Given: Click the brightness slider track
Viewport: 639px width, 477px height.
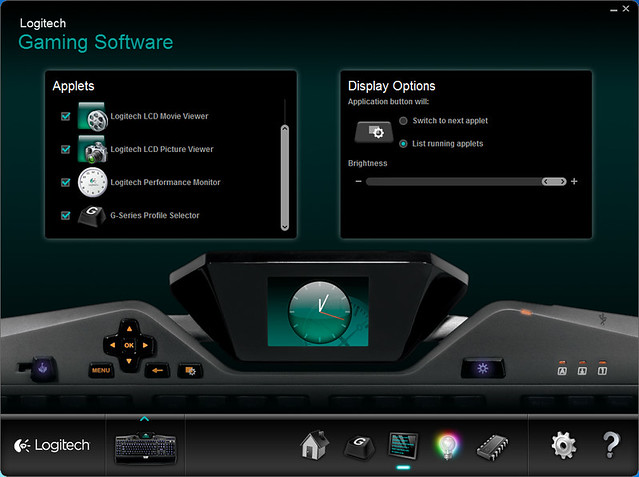Looking at the screenshot, I should click(450, 182).
